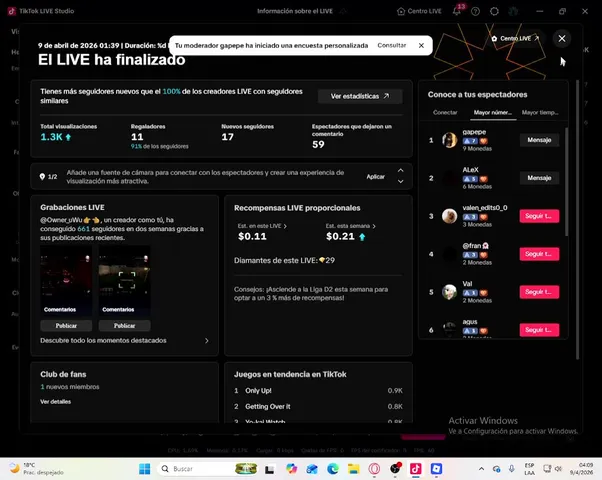Send Mensaje to ALeX
The height and width of the screenshot is (480, 602).
click(539, 178)
